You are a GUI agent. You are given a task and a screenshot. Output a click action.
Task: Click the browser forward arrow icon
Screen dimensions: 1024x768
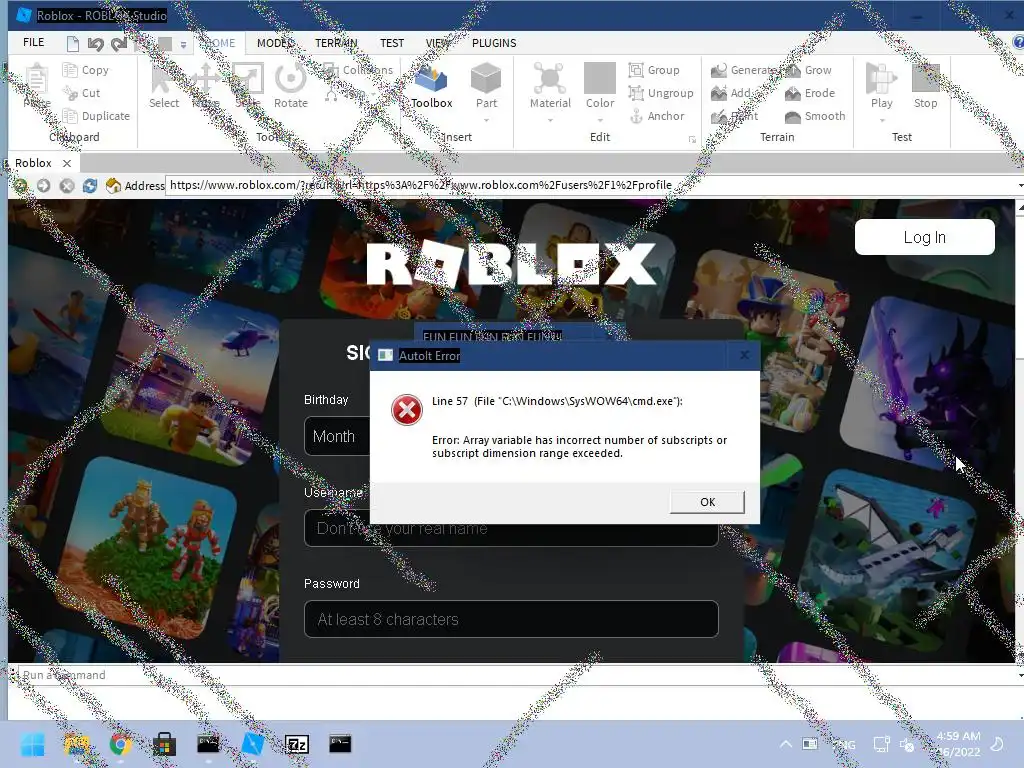43,185
